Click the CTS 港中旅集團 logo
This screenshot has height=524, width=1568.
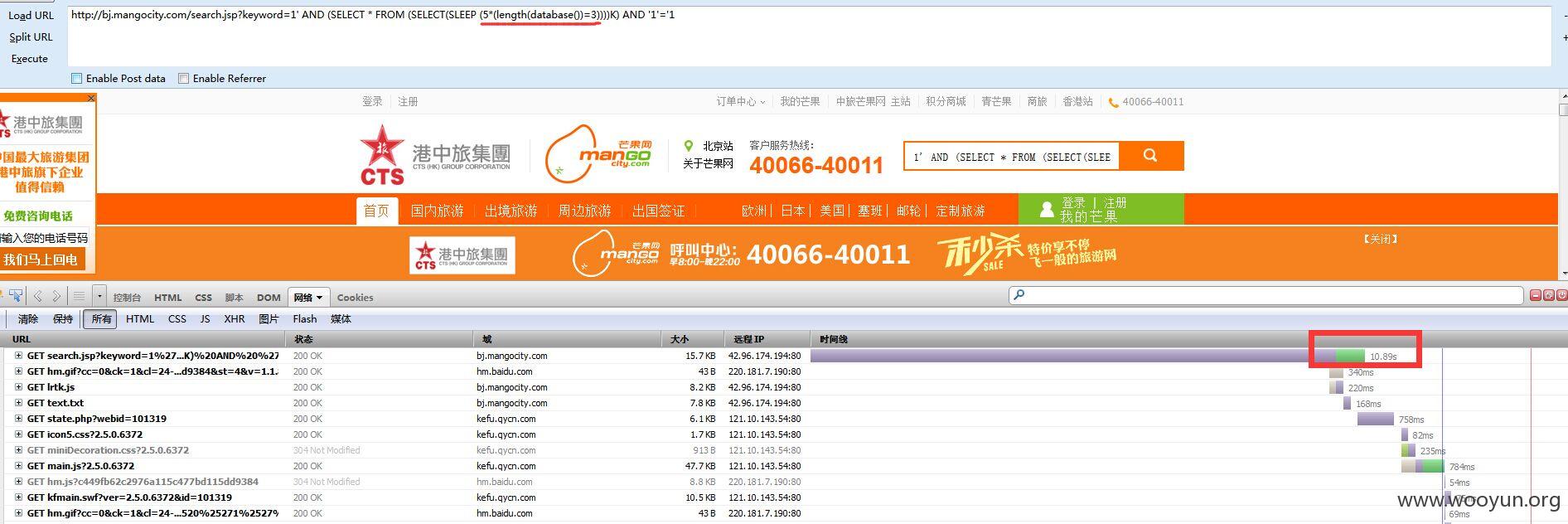click(x=436, y=154)
